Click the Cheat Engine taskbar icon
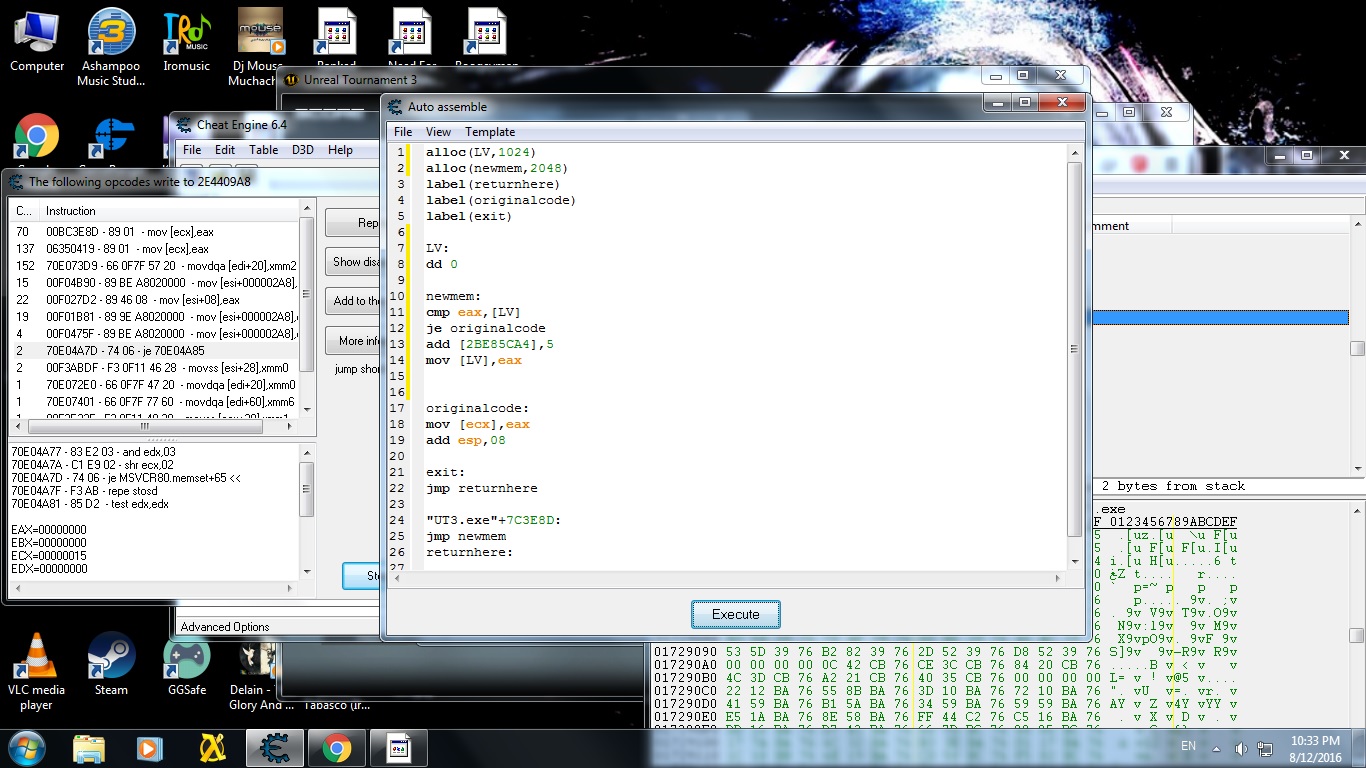This screenshot has height=768, width=1366. tap(273, 748)
